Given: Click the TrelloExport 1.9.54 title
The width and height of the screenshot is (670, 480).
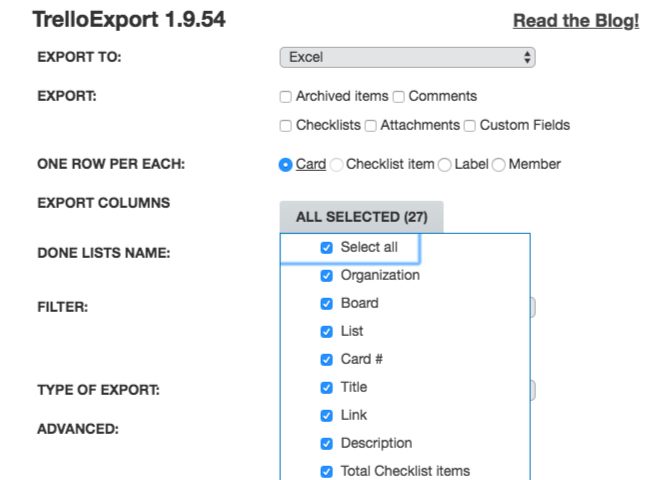Looking at the screenshot, I should [129, 20].
